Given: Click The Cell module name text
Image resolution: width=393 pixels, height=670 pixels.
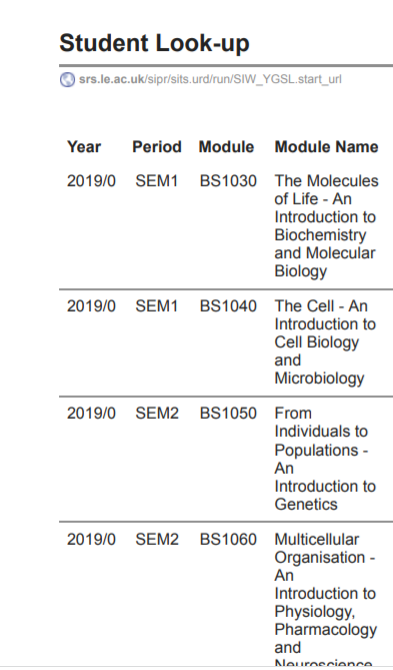Looking at the screenshot, I should pos(325,342).
